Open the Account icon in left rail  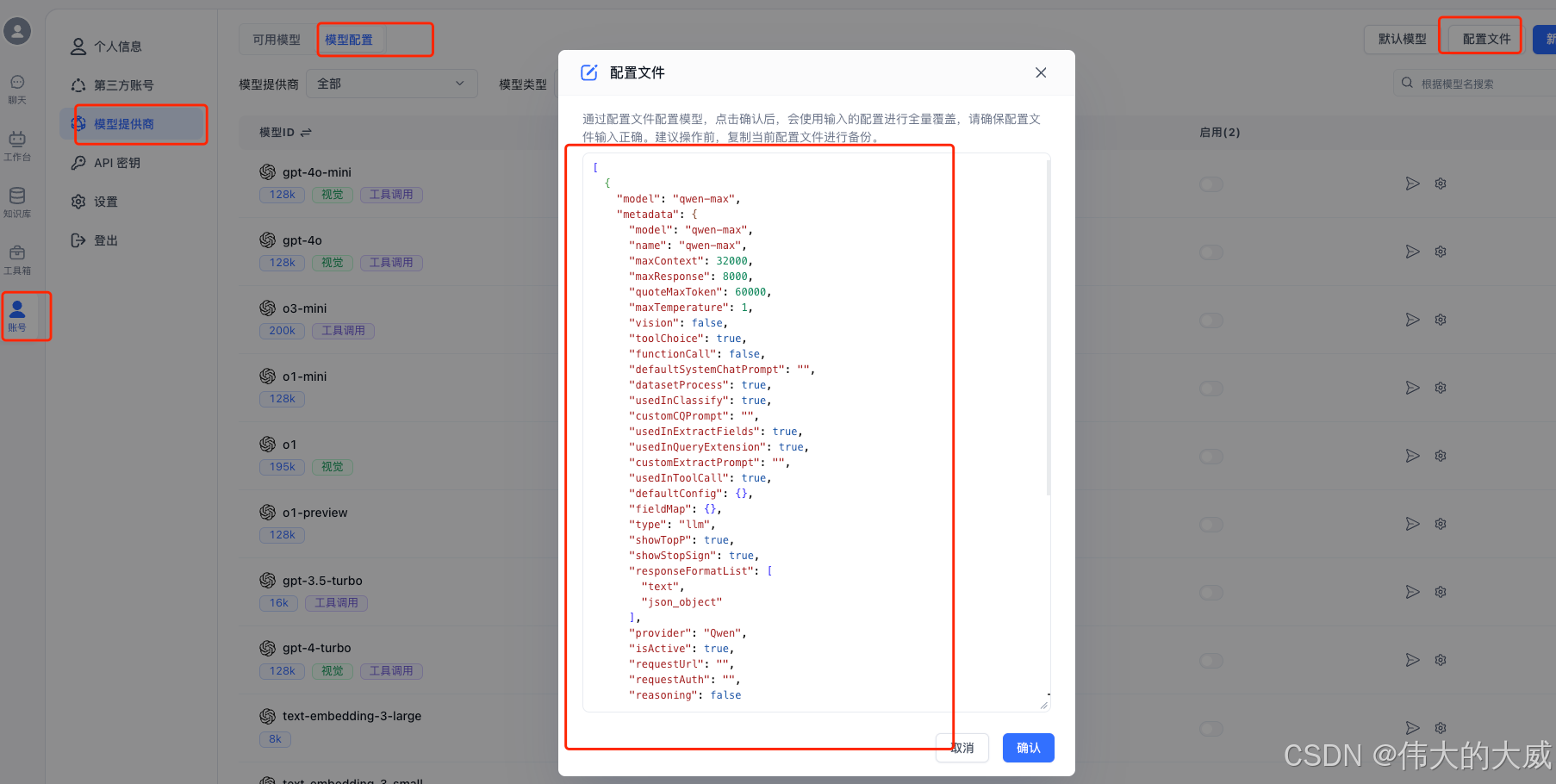17,316
